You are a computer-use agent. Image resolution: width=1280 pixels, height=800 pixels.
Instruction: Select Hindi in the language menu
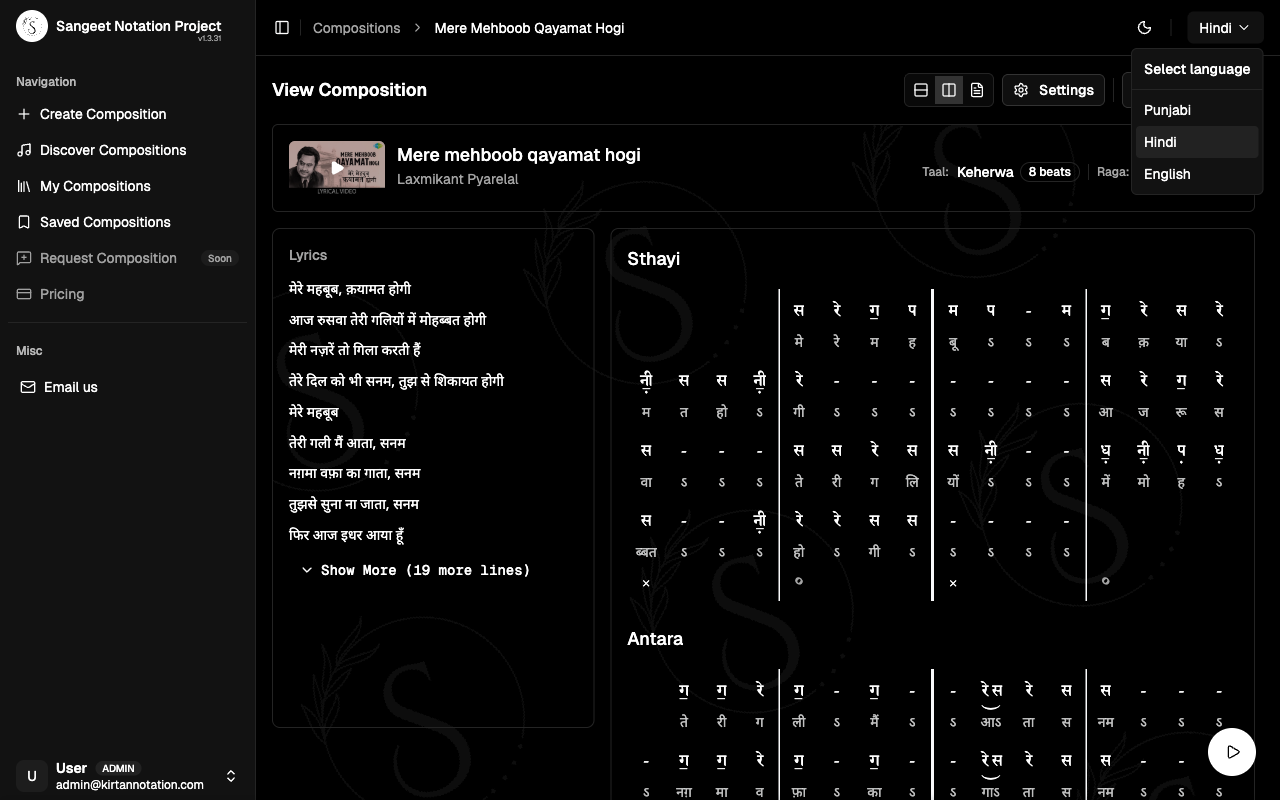tap(1160, 142)
